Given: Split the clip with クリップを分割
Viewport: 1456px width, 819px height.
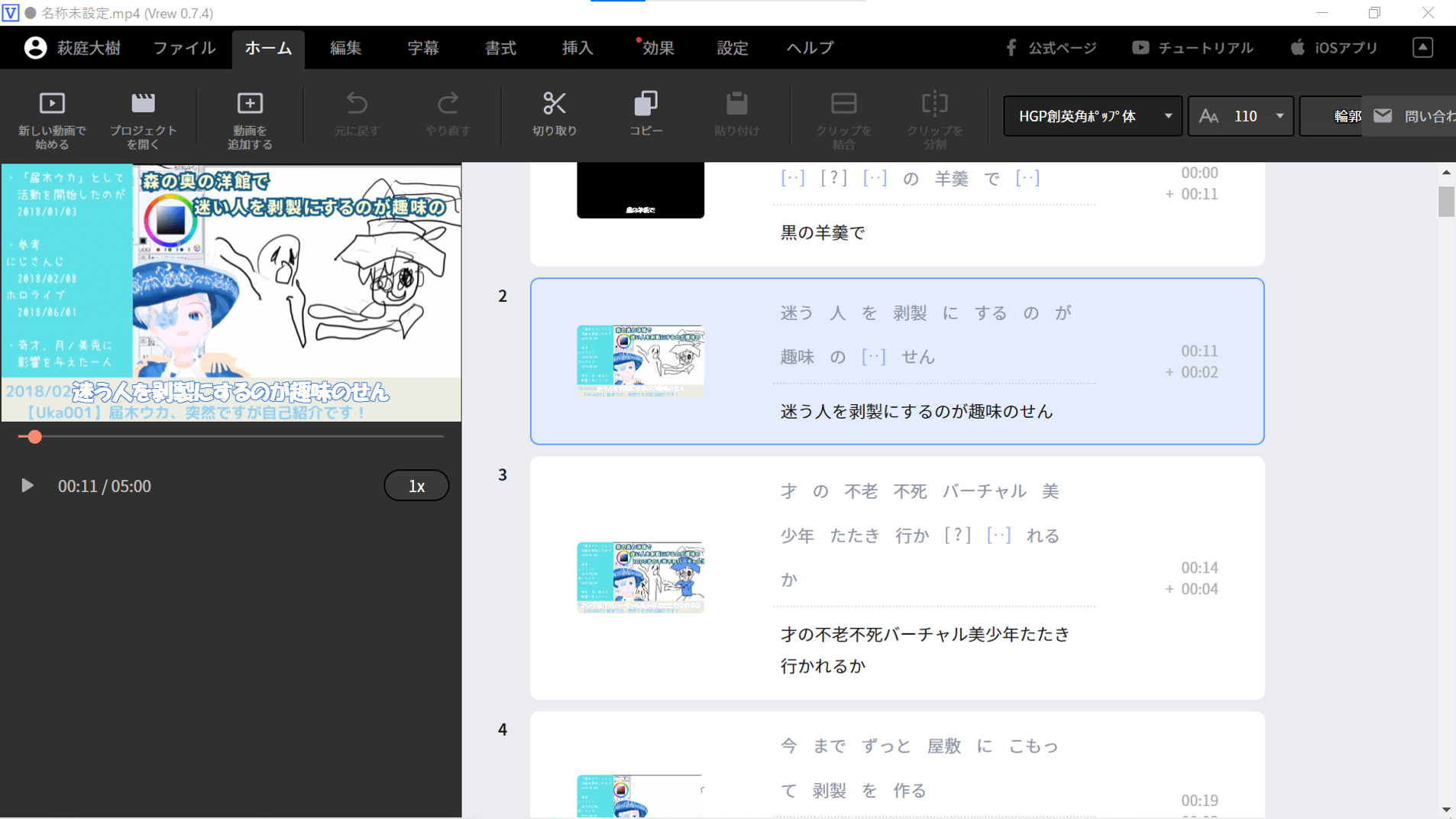Looking at the screenshot, I should (x=934, y=120).
